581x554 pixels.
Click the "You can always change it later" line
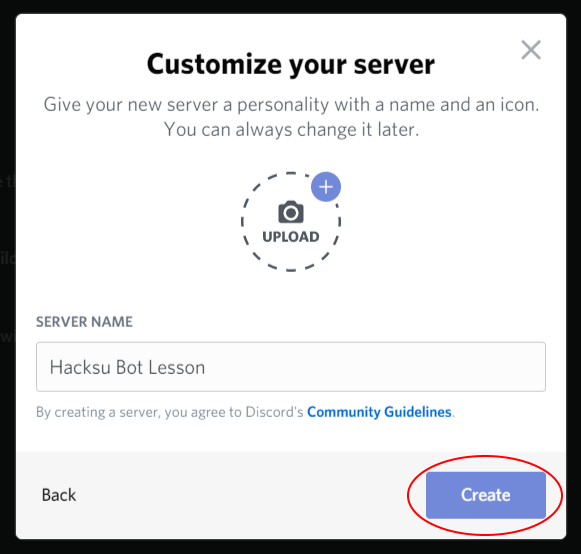coord(292,130)
